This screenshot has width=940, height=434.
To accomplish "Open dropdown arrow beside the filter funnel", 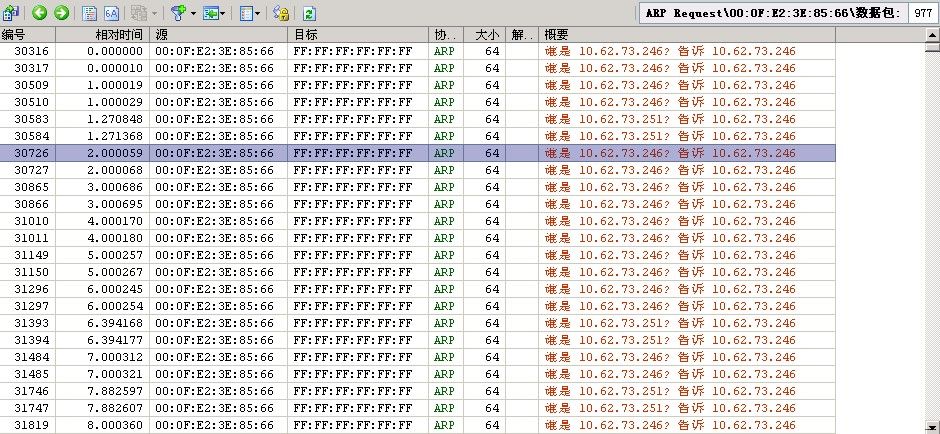I will click(193, 13).
